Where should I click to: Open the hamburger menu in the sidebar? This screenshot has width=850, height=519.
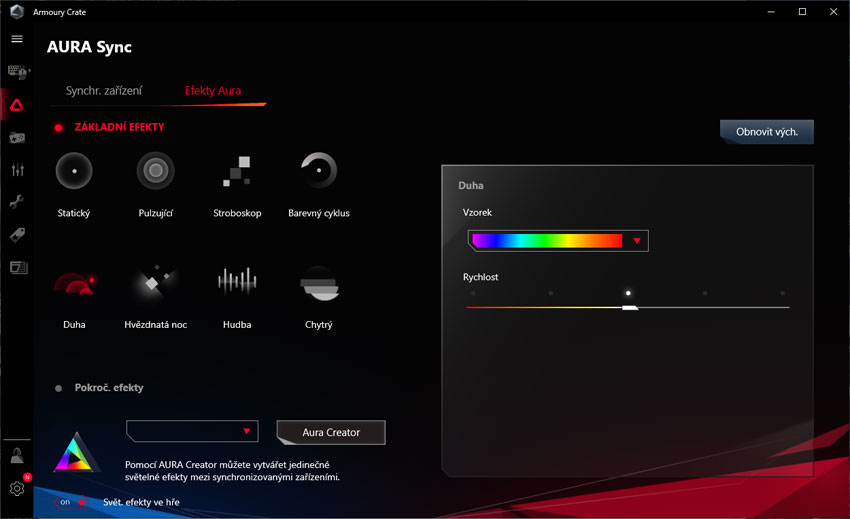click(x=17, y=39)
